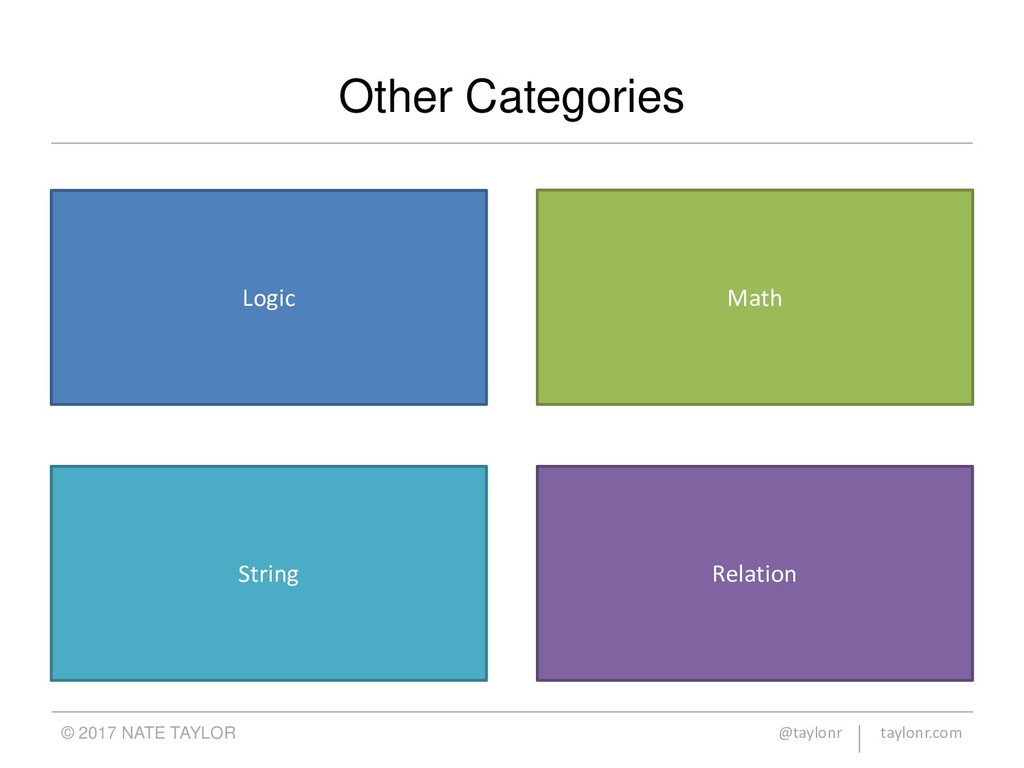Image resolution: width=1024 pixels, height=768 pixels.
Task: Open the teal String category box
Action: coord(269,573)
